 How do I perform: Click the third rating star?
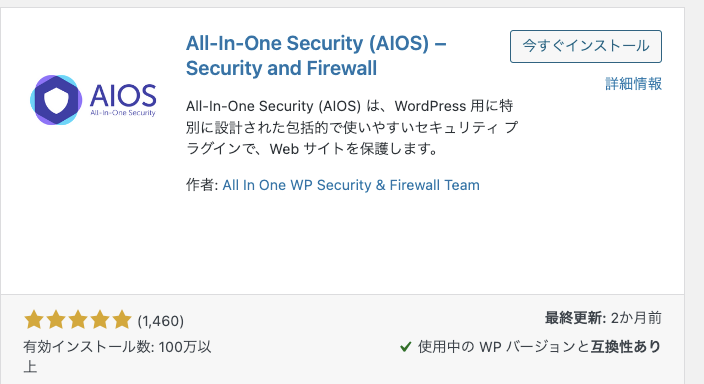(x=78, y=320)
